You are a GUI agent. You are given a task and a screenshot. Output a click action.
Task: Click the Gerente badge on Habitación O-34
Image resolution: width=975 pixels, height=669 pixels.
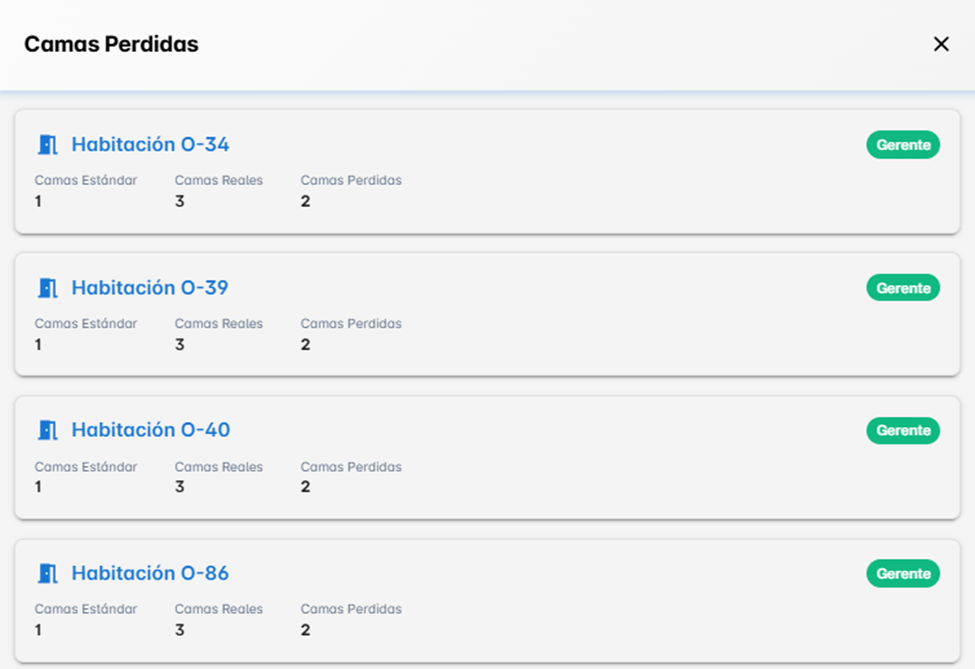[902, 145]
